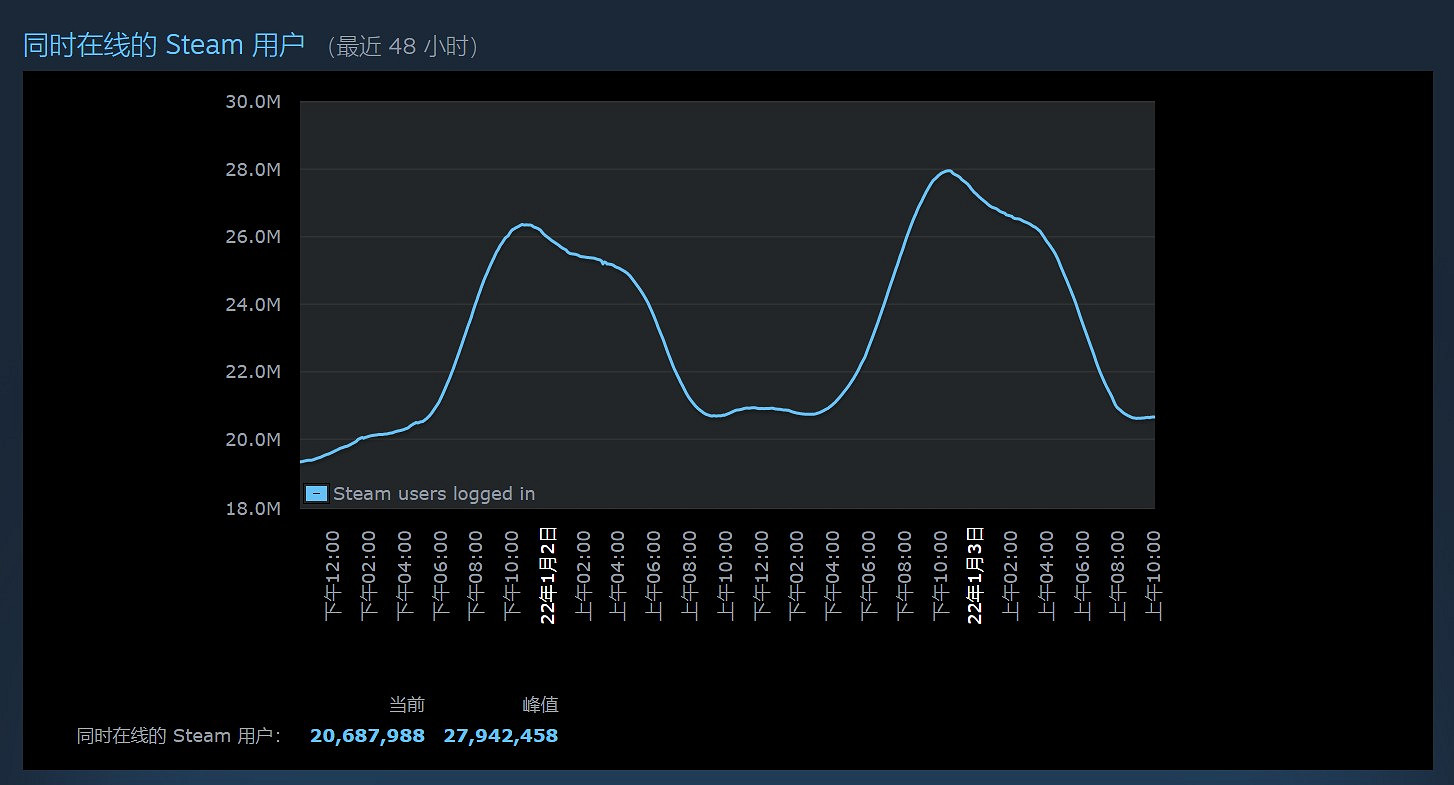The height and width of the screenshot is (785, 1454).
Task: Open the "同时在线的 Steam 用户" title link
Action: tap(165, 44)
